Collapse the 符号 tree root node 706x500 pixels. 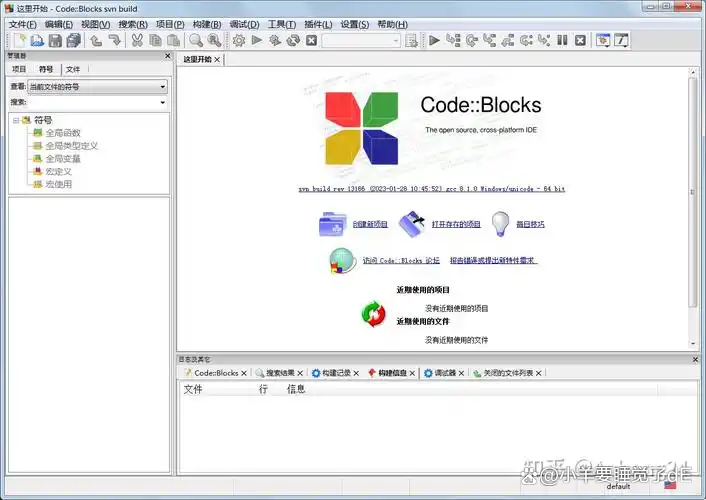pyautogui.click(x=16, y=120)
